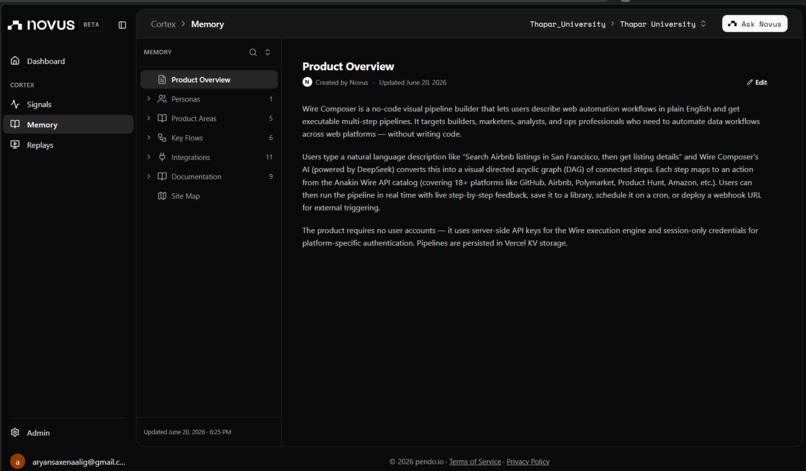Open Admin gear icon
The width and height of the screenshot is (806, 471).
coord(15,432)
